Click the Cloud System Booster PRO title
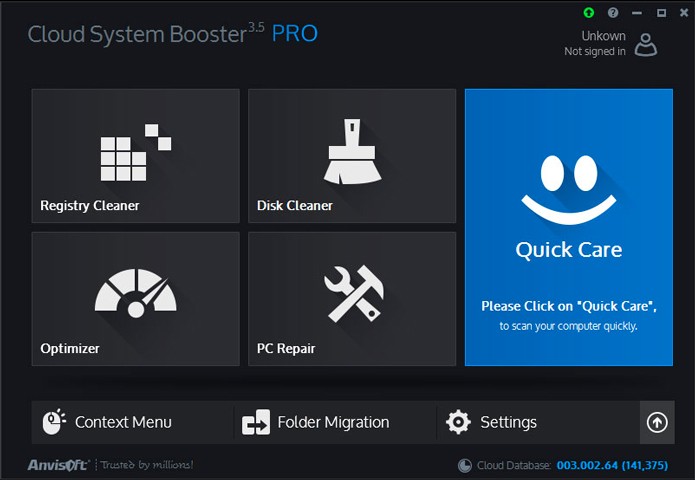 (x=173, y=34)
